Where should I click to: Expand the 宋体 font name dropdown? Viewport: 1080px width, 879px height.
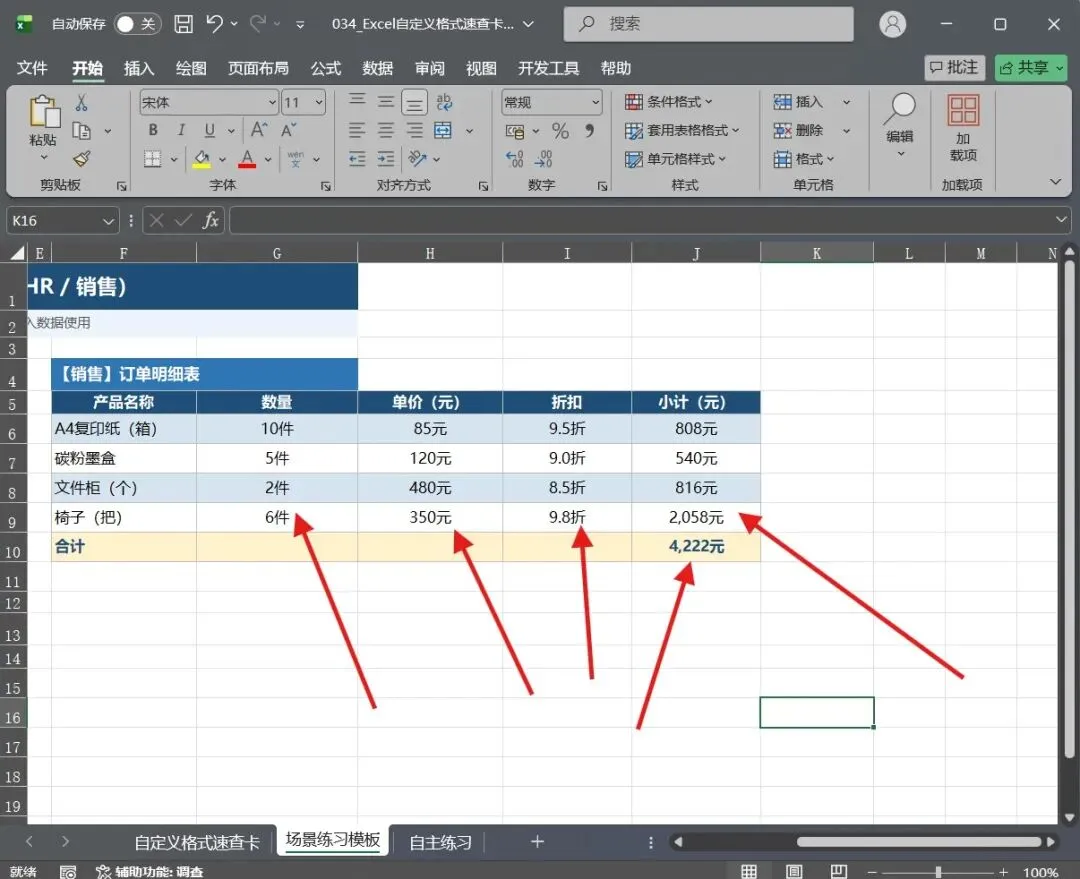point(271,103)
